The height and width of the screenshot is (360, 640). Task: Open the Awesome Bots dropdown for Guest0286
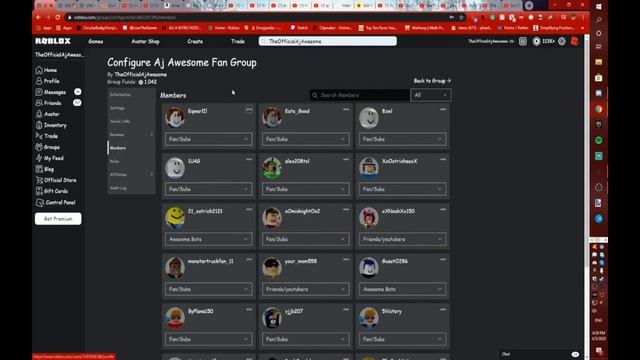(402, 289)
